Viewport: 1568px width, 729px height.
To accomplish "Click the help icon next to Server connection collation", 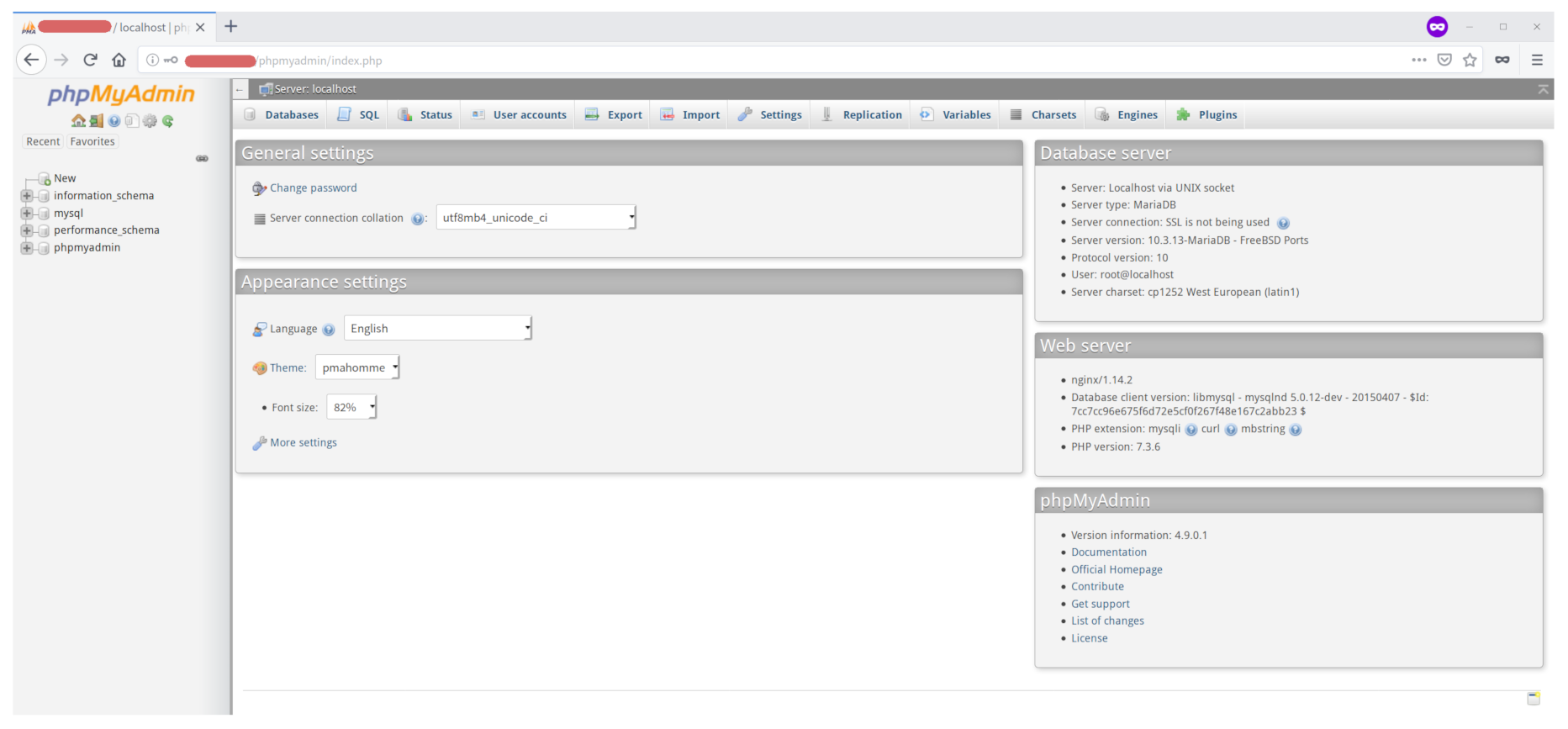I will click(x=417, y=219).
